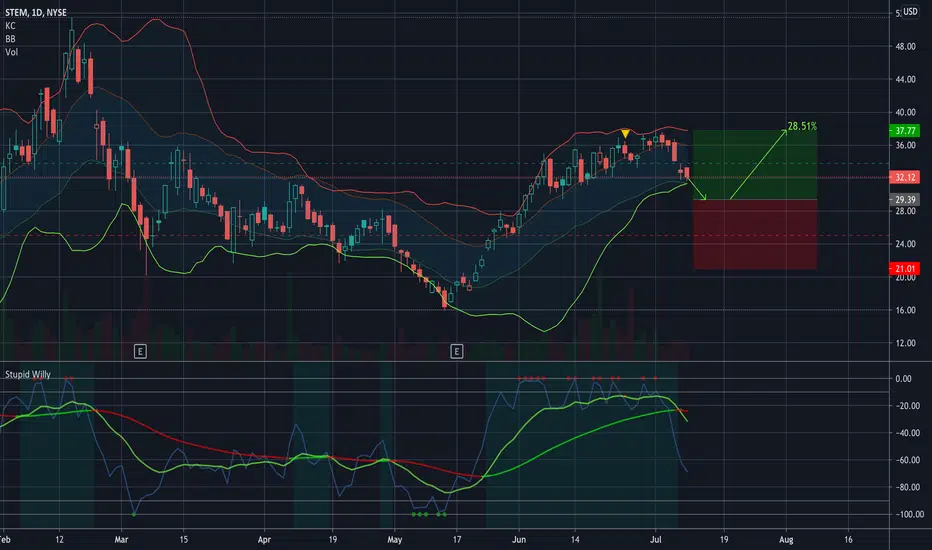Click the May earnings E marker

point(456,351)
